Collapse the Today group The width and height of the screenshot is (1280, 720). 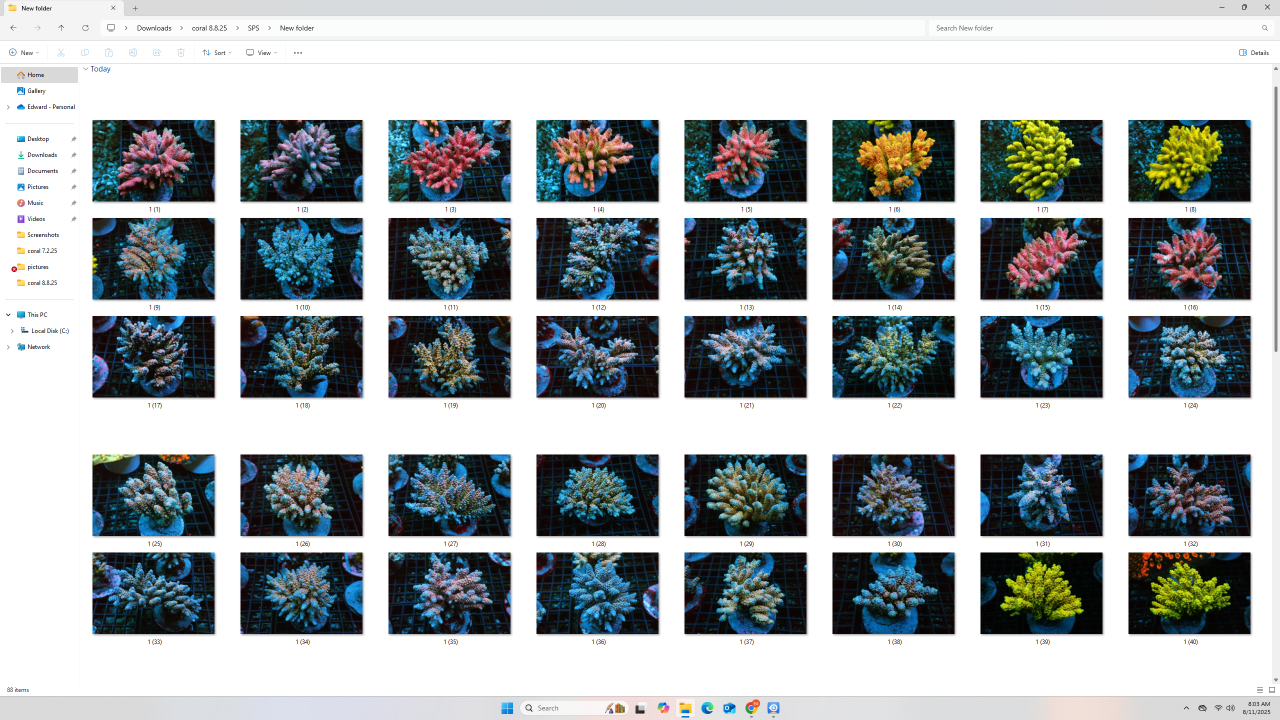86,69
